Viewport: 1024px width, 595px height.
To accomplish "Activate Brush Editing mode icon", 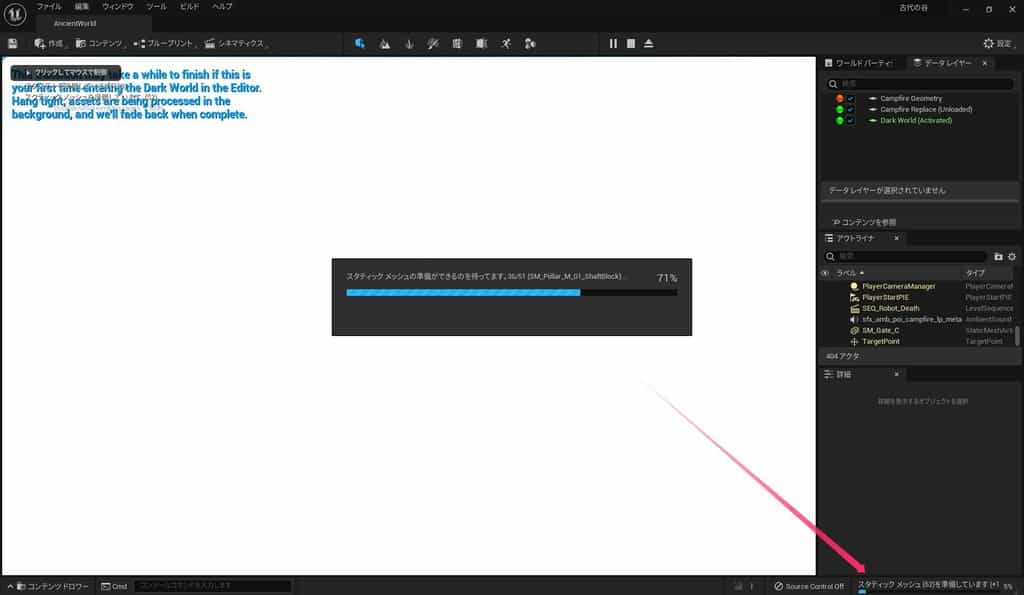I will pyautogui.click(x=481, y=44).
